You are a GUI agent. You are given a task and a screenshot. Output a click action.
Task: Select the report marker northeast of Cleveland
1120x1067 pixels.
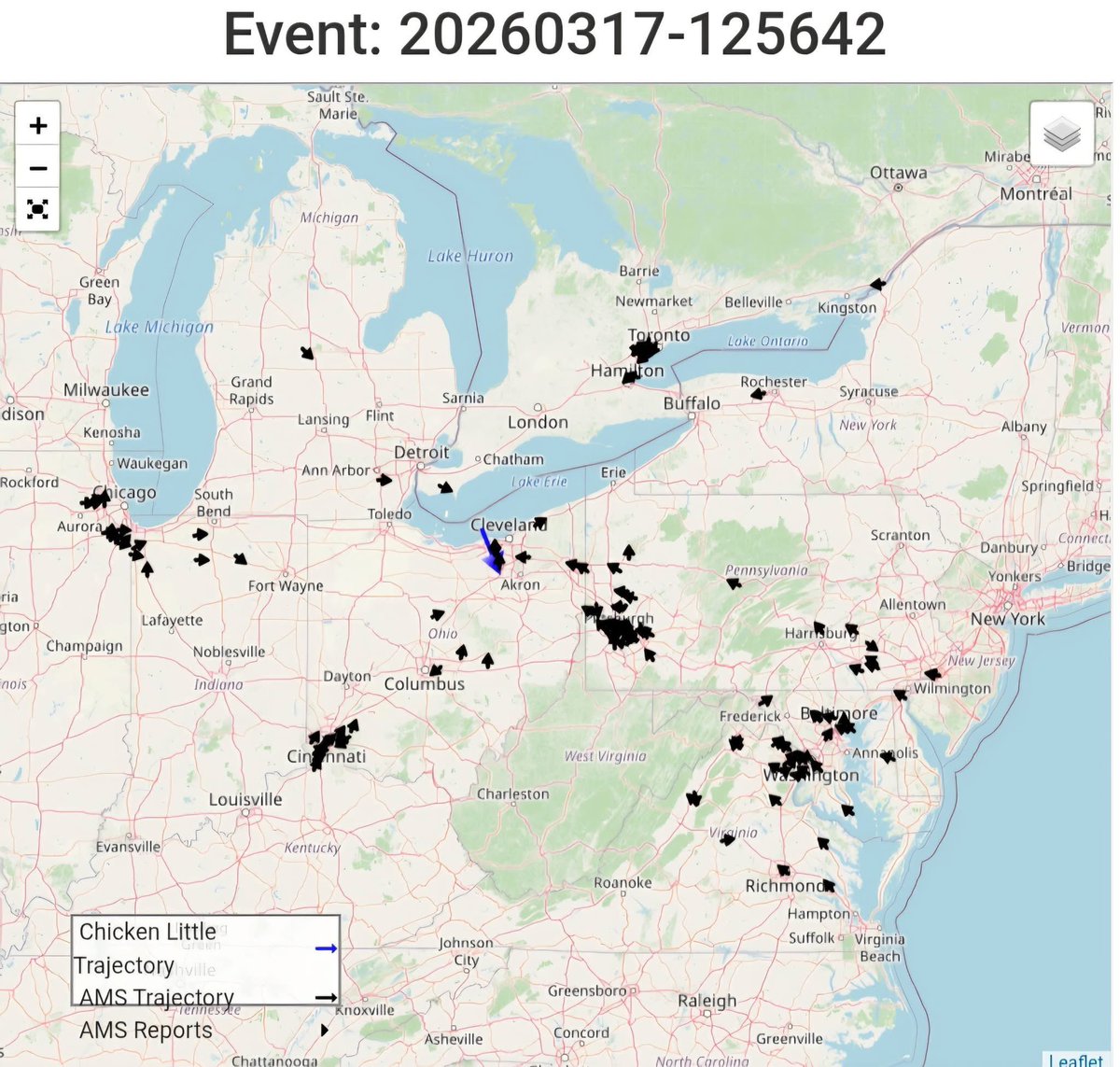540,523
